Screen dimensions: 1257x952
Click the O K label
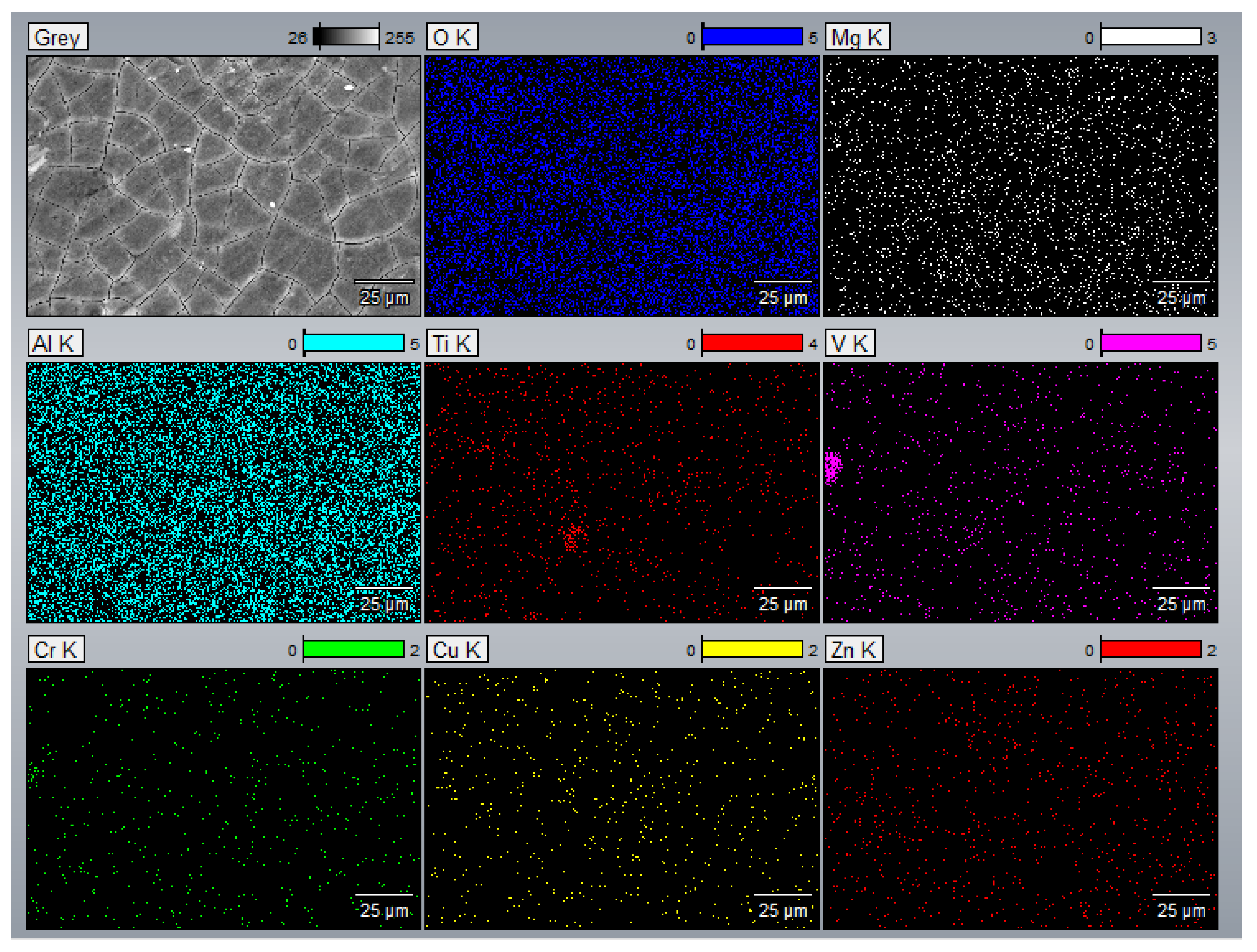pos(452,37)
